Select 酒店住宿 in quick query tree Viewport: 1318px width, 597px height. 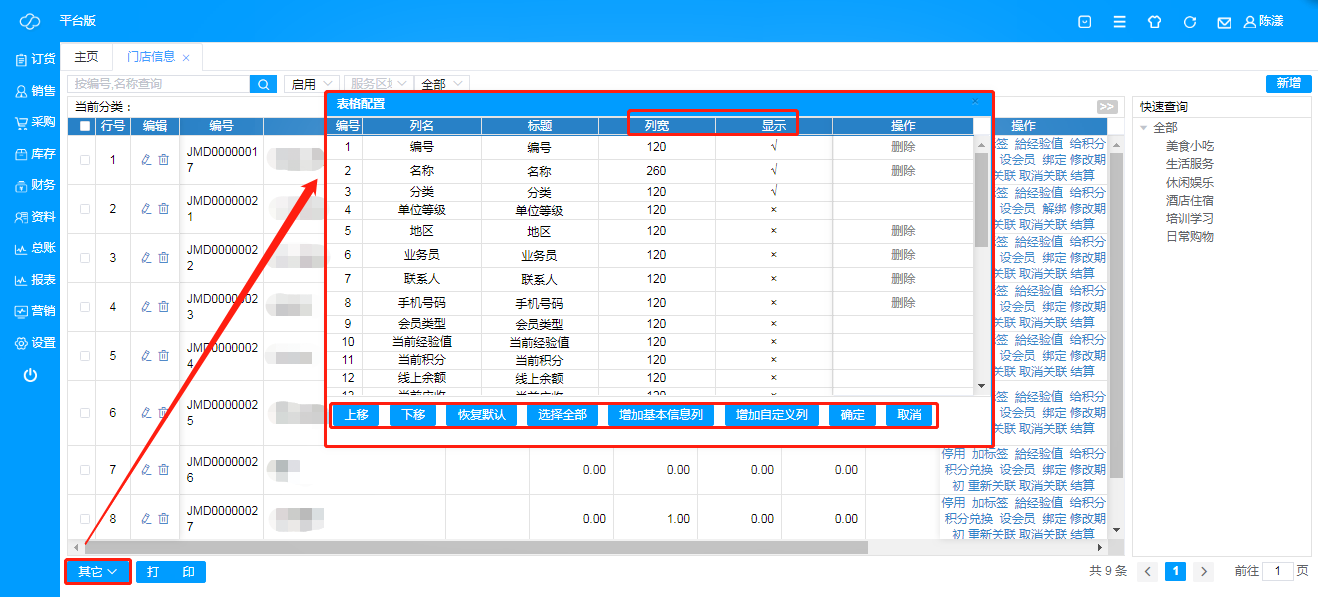[x=1190, y=200]
